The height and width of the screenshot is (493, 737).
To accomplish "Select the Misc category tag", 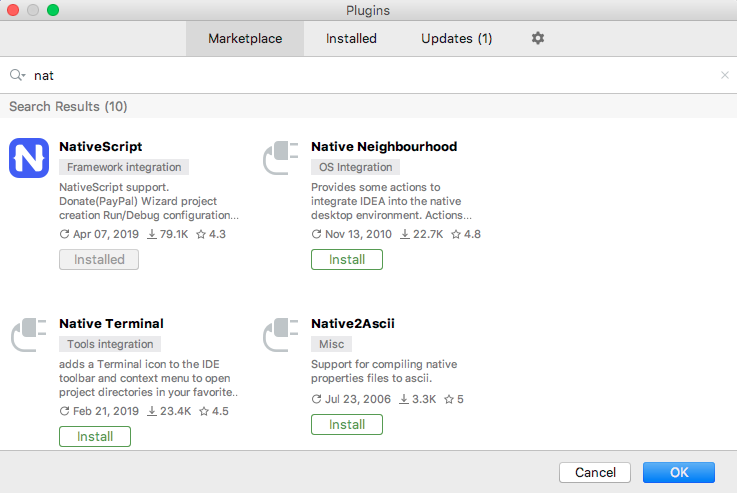I will click(x=331, y=344).
